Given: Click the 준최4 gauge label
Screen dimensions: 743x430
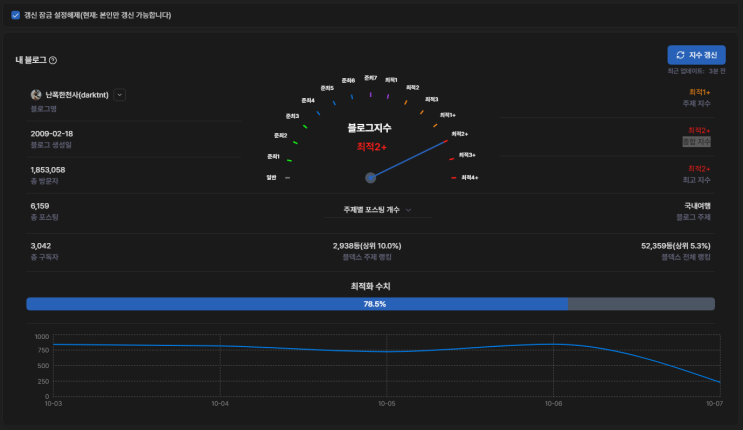Looking at the screenshot, I should [x=308, y=101].
